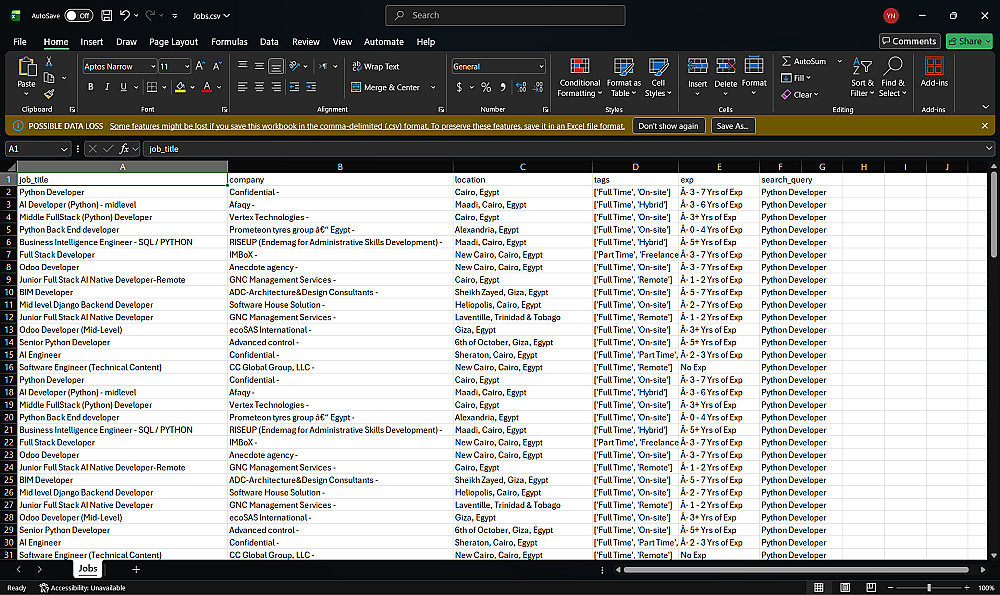The width and height of the screenshot is (1000, 595).
Task: Open the font size dropdown
Action: 187,66
